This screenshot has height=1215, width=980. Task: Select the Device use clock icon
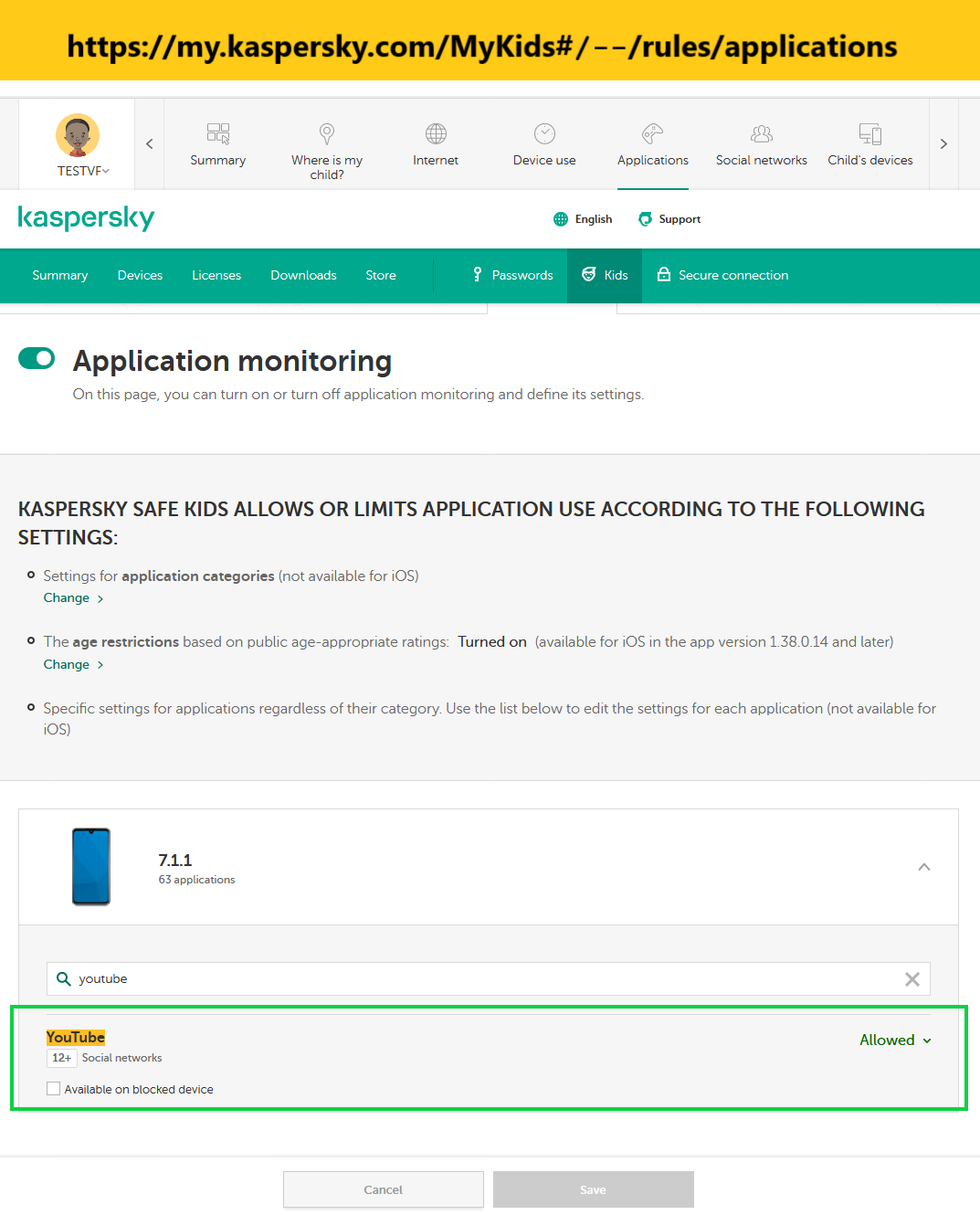click(x=544, y=134)
